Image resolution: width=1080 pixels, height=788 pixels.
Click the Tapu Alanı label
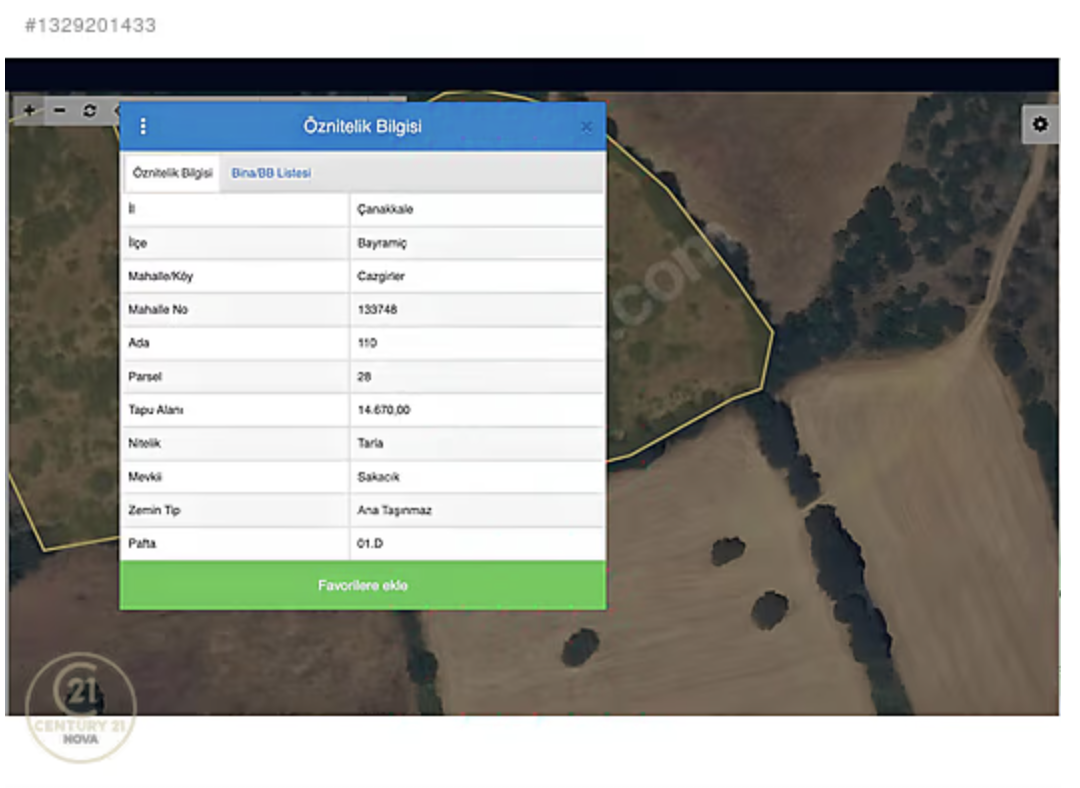[x=156, y=410]
